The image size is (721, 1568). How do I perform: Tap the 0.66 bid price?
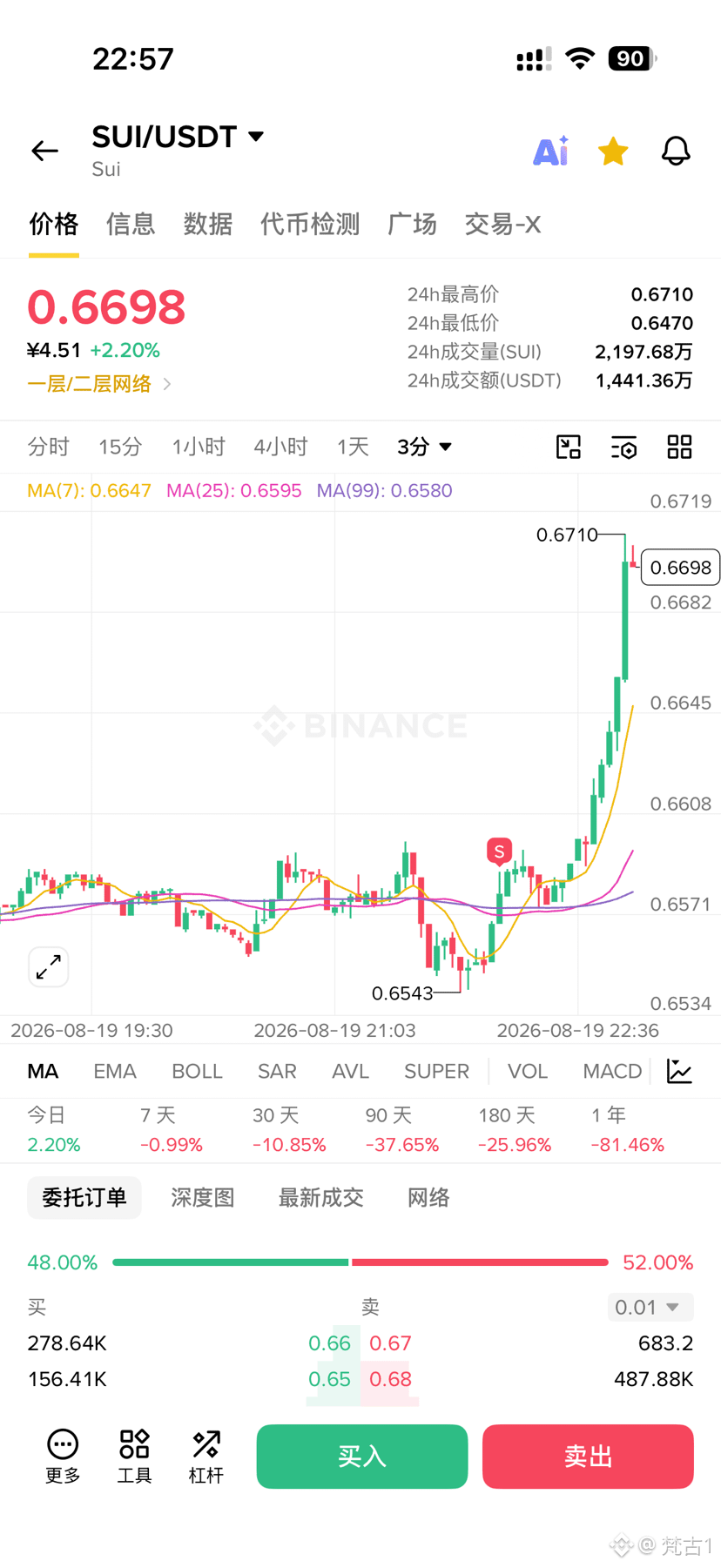coord(329,1343)
